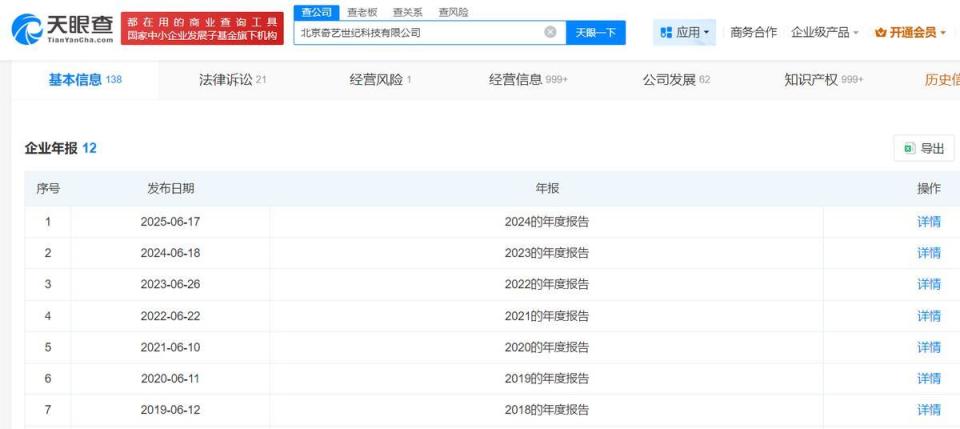The image size is (960, 429).
Task: Open 详情 for the 2024 annual report
Action: pyautogui.click(x=929, y=222)
